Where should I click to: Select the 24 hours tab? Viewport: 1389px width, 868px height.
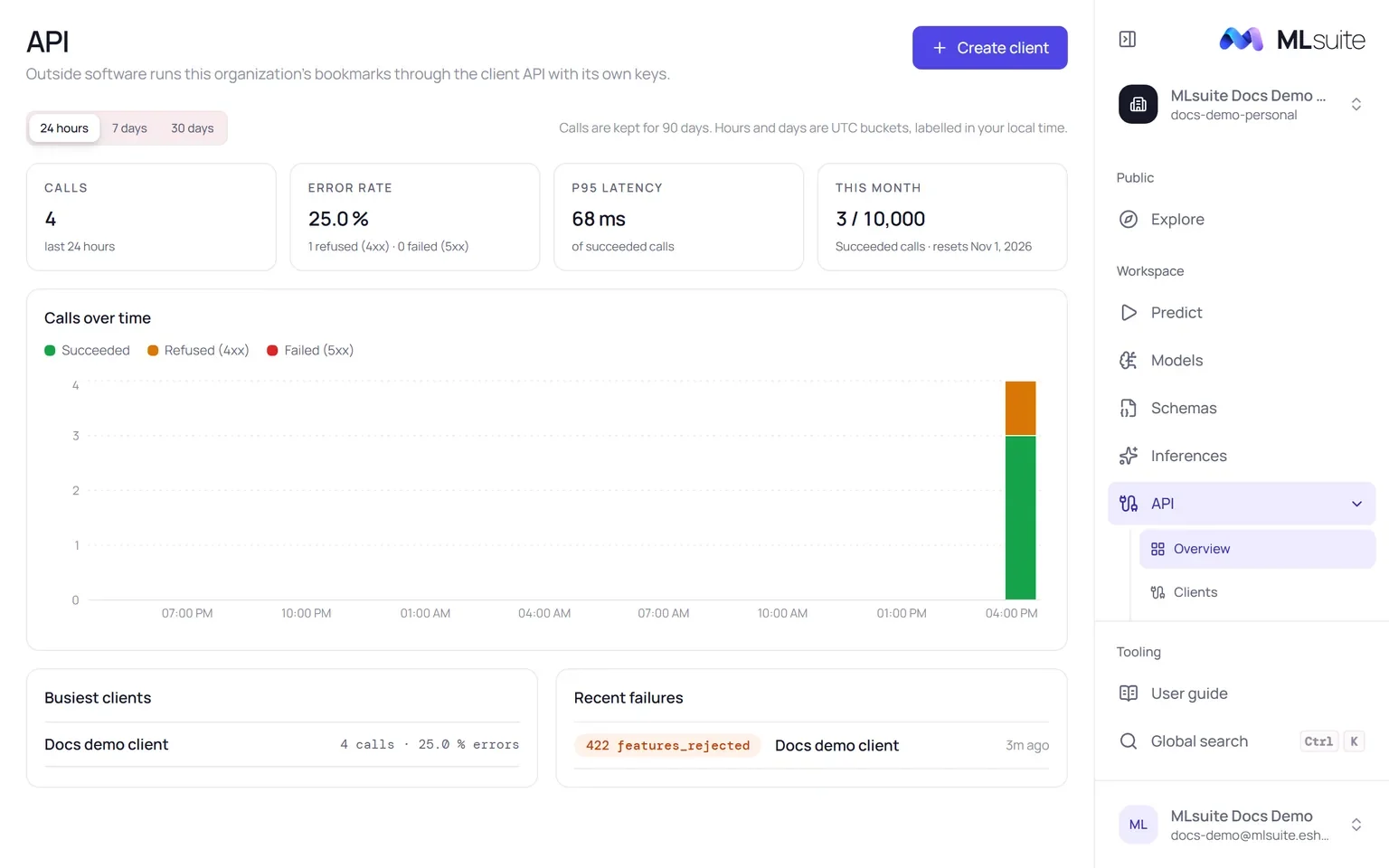(x=64, y=128)
